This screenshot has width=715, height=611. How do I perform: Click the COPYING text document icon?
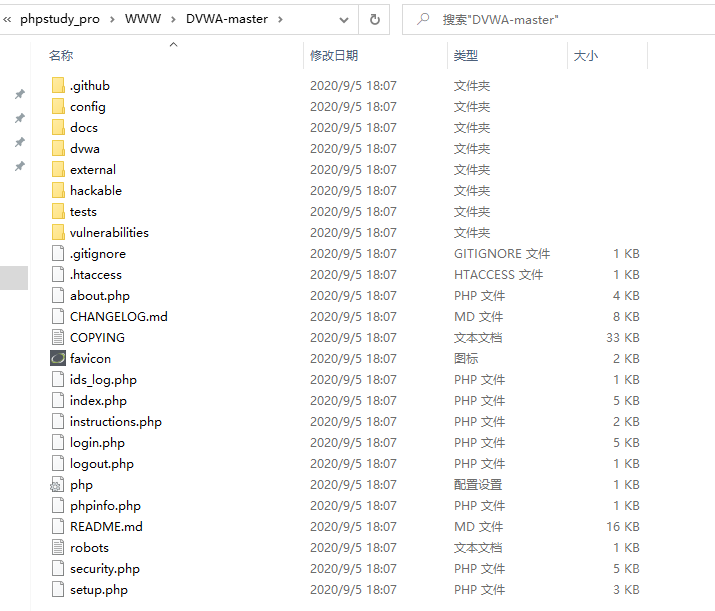pyautogui.click(x=58, y=337)
